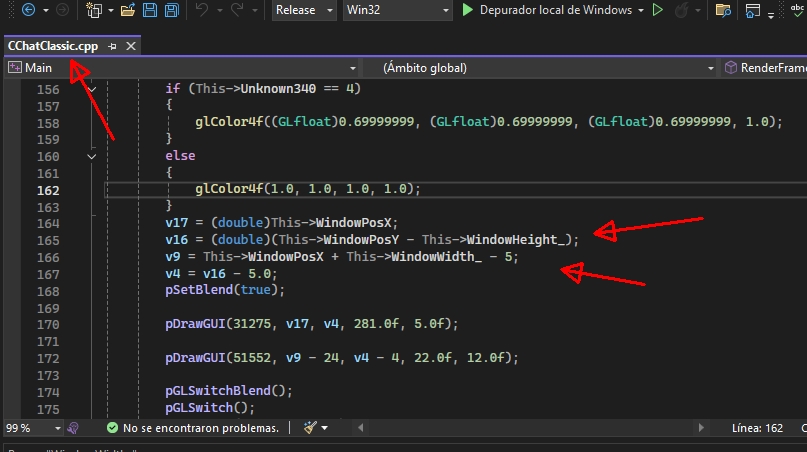Click the v9 WindowWidth_ assignment line
807x452 pixels.
coord(342,257)
